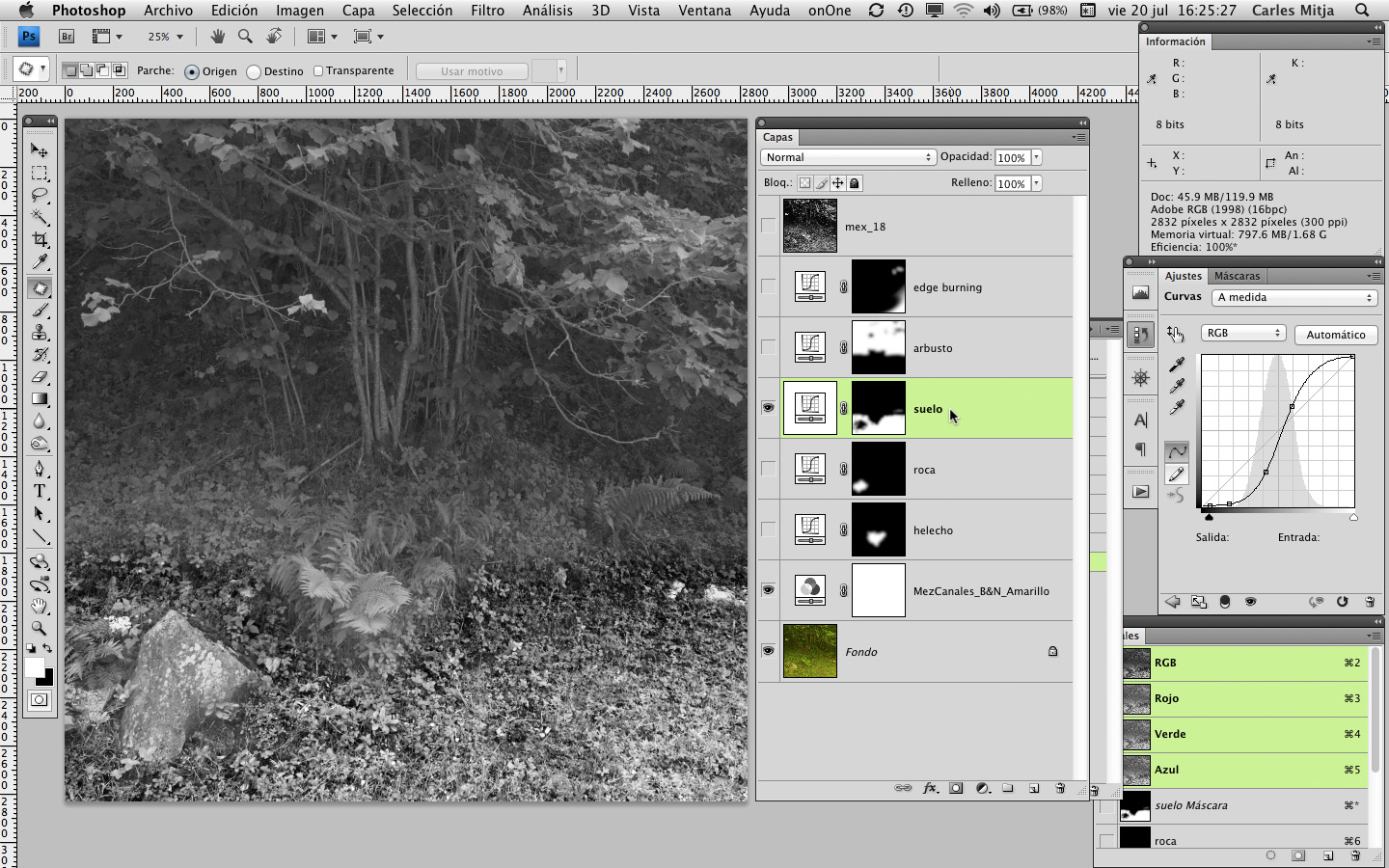This screenshot has height=868, width=1389.
Task: Click the Automático button
Action: coord(1335,335)
